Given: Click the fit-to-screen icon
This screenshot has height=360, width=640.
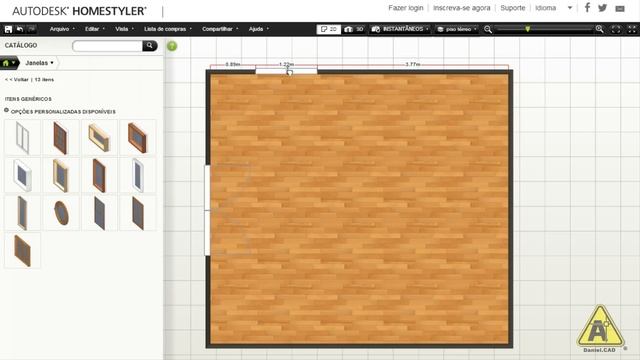Looking at the screenshot, I should click(x=616, y=29).
